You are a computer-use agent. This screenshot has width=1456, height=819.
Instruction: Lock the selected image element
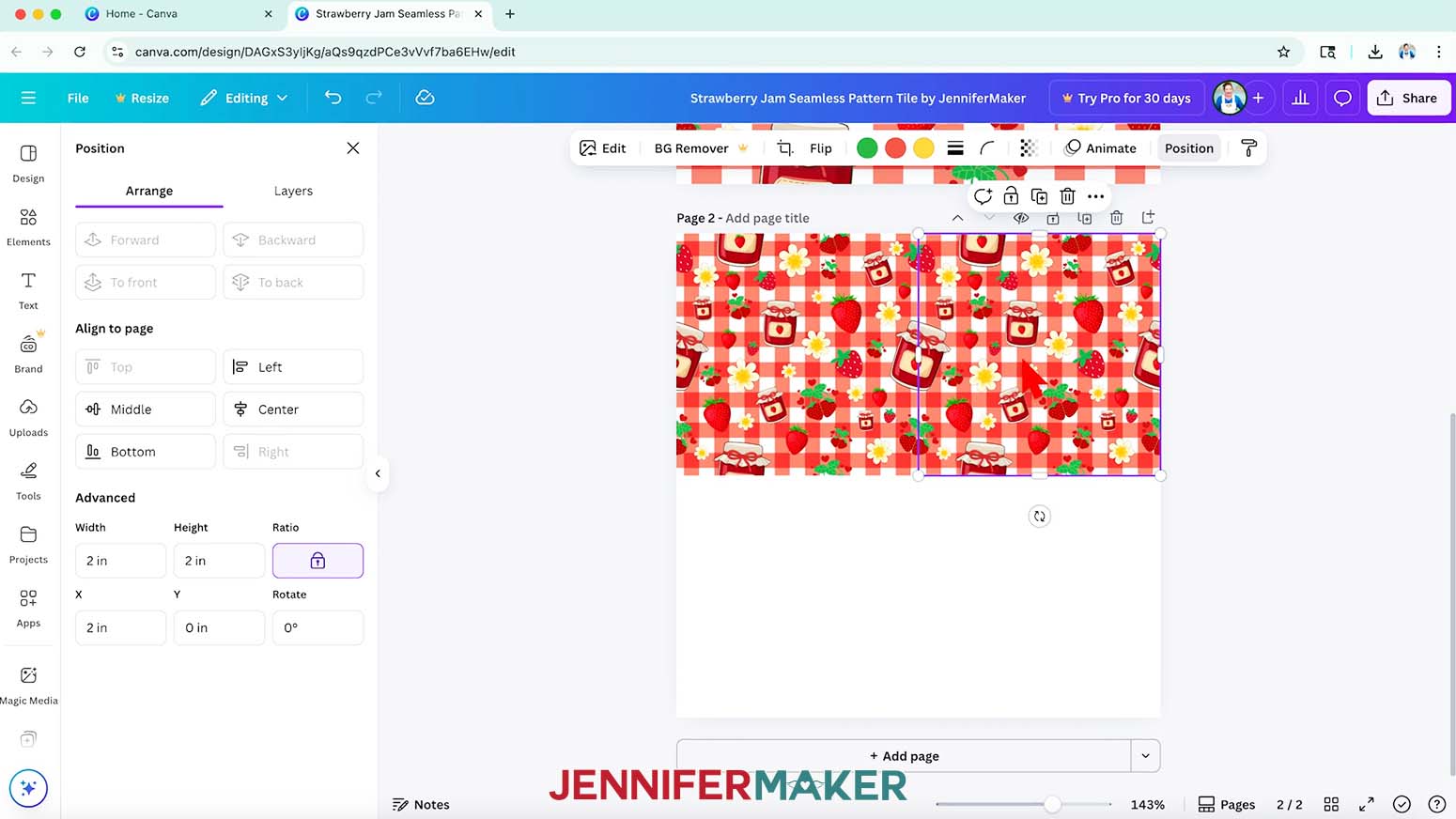pos(1011,196)
